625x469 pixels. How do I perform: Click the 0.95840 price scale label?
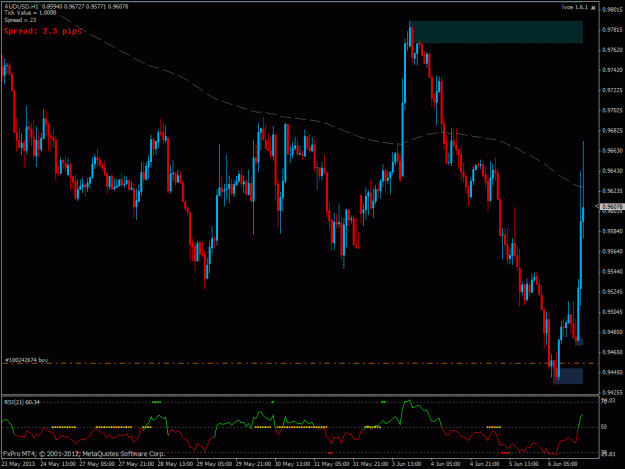613,231
